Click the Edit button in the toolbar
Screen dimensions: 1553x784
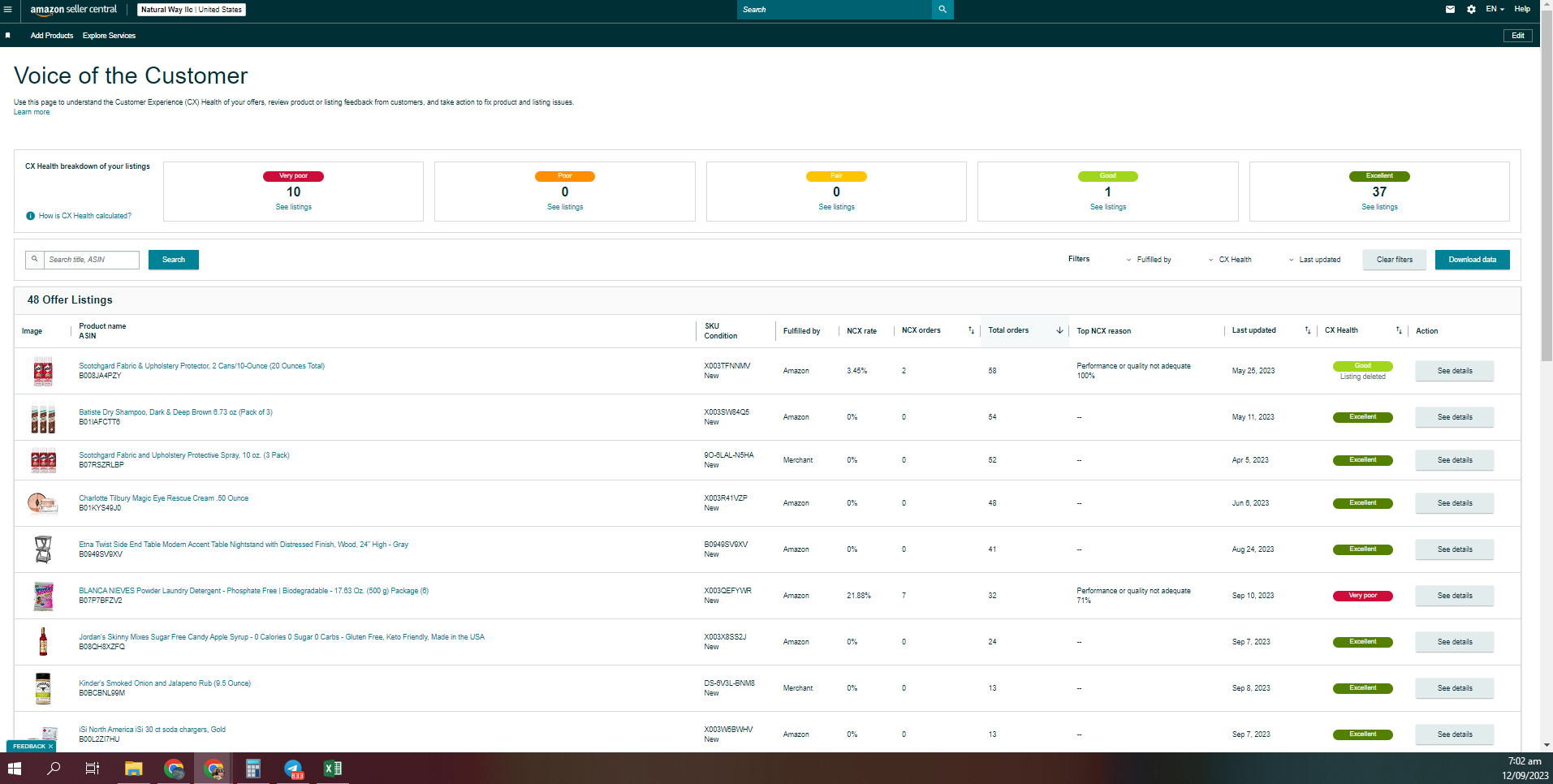[x=1518, y=36]
